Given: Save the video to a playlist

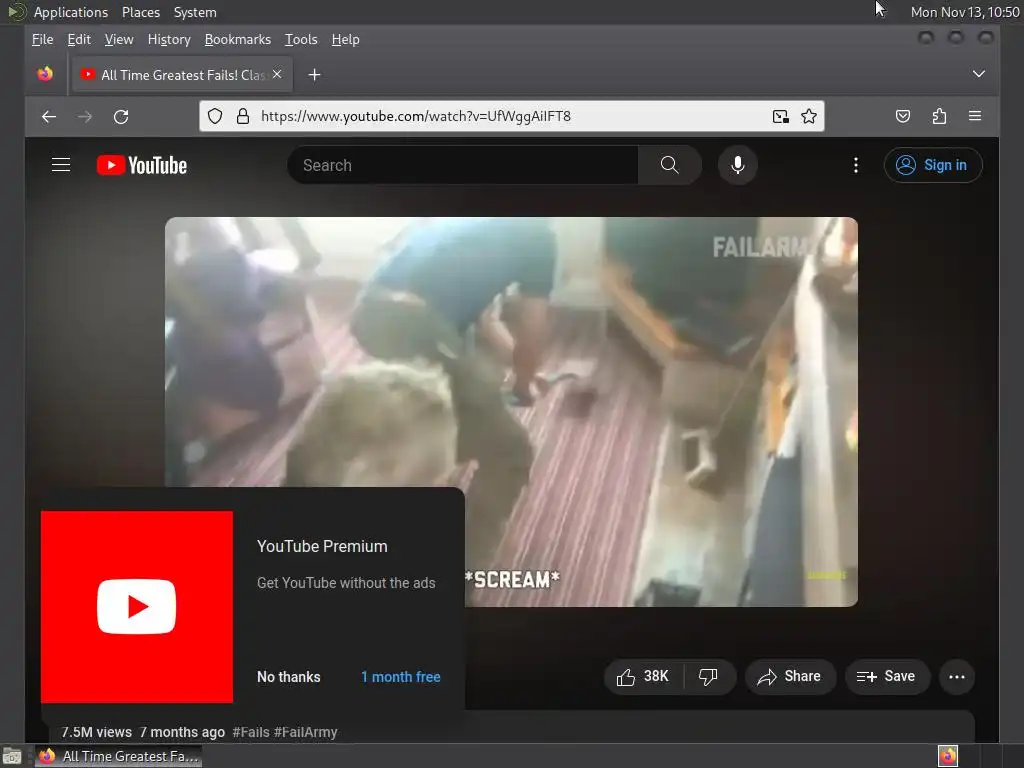Looking at the screenshot, I should 887,677.
